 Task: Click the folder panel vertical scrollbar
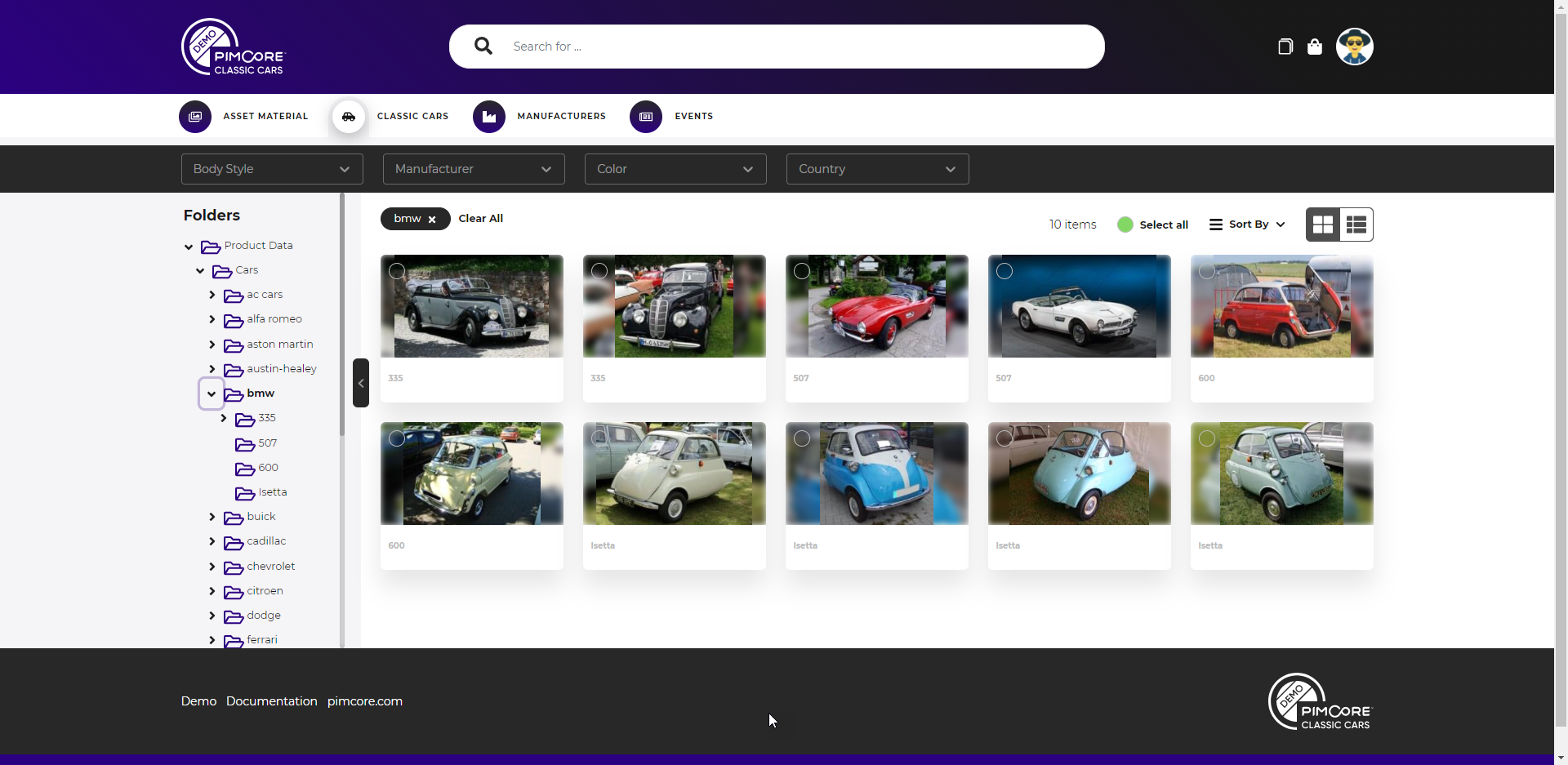(342, 314)
